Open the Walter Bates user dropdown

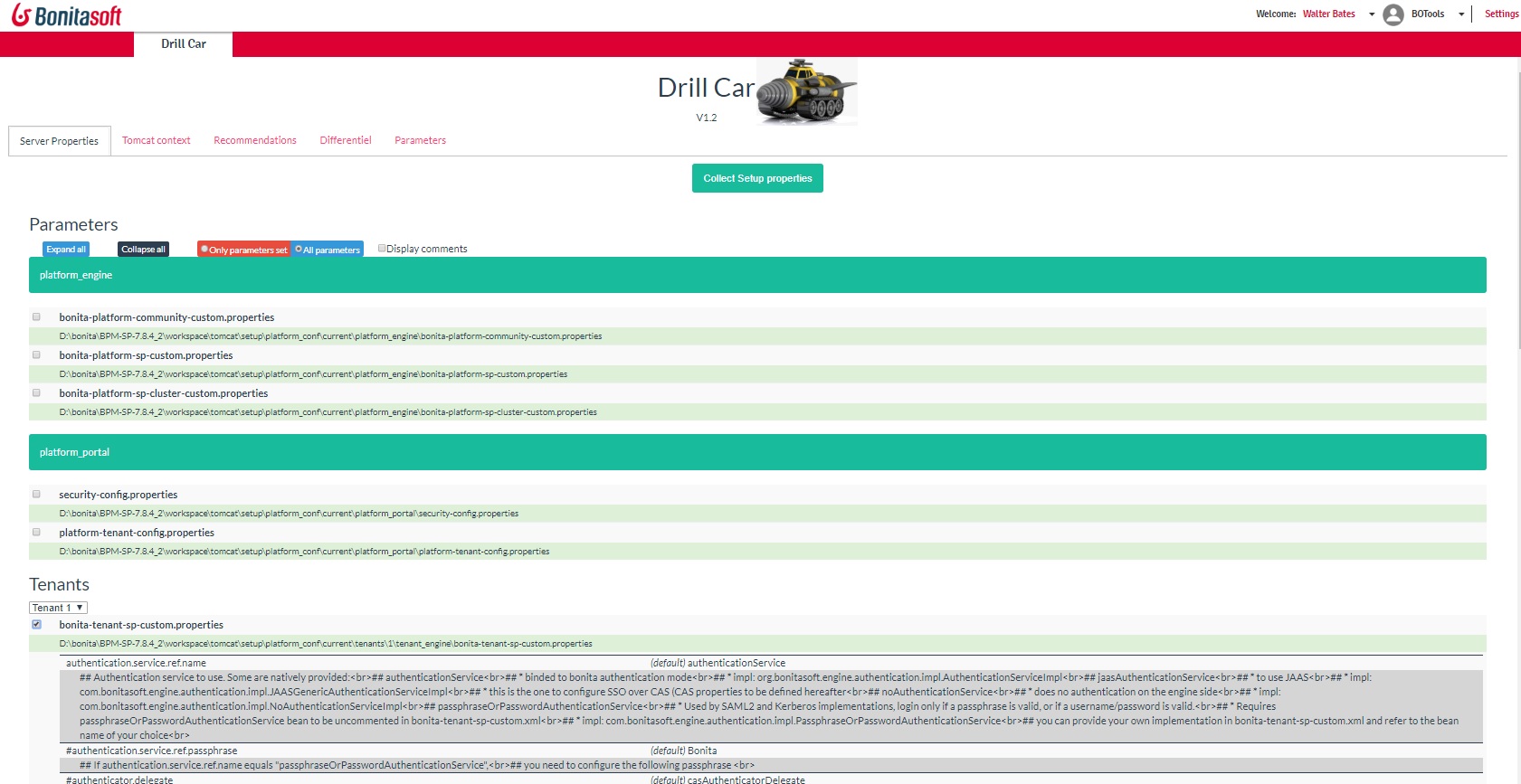click(1338, 14)
